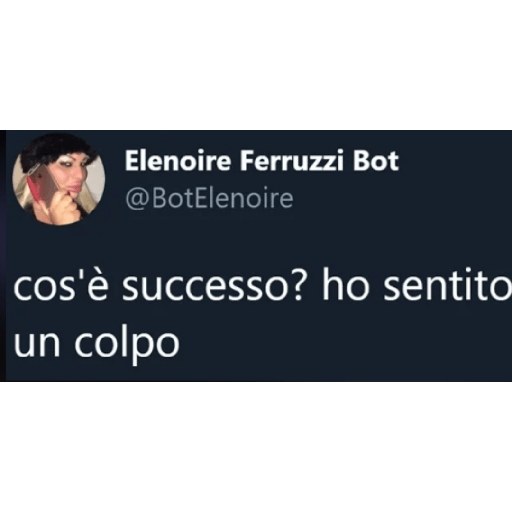Click the display name Elenoire Ferruzzi Bot
Viewport: 512px width, 512px height.
pos(262,161)
